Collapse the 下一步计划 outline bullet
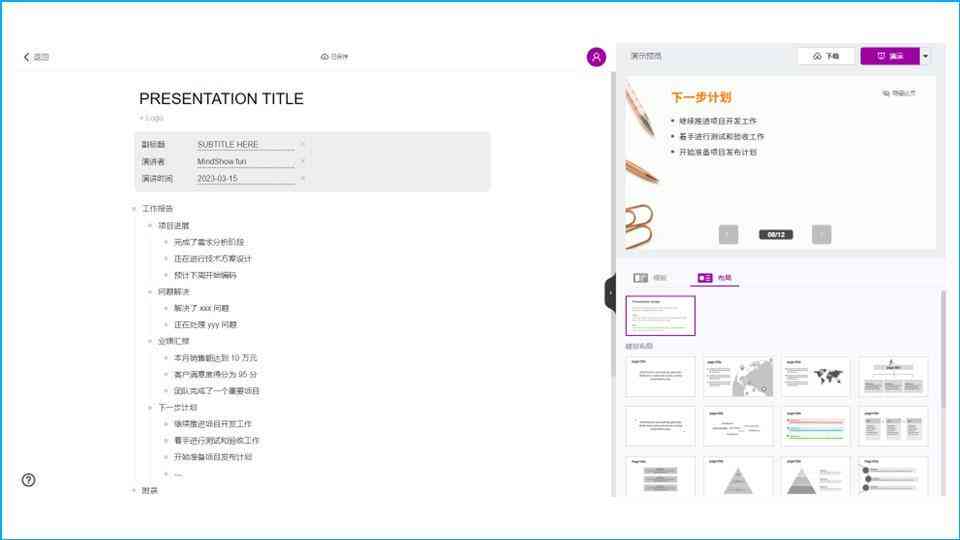 click(150, 407)
